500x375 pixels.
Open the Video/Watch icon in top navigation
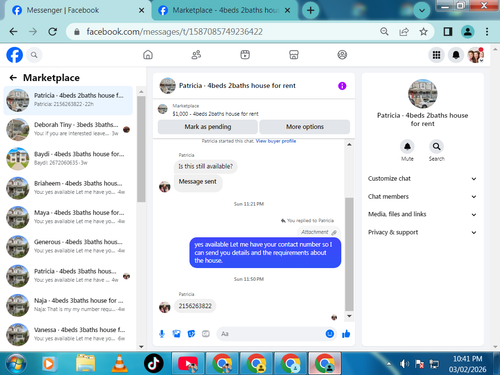245,55
